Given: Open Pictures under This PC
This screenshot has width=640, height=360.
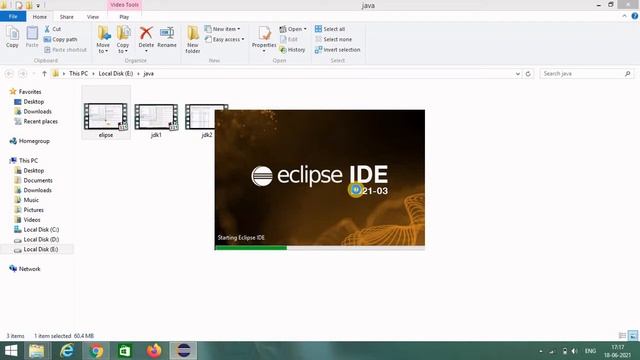Looking at the screenshot, I should (33, 210).
